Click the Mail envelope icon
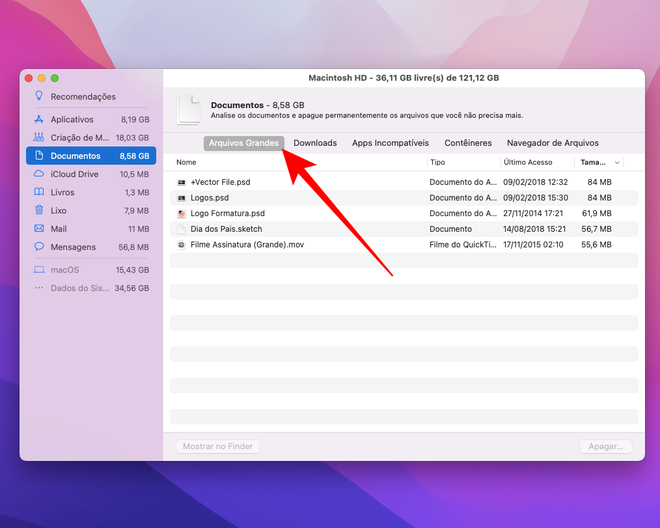The width and height of the screenshot is (660, 528). [39, 228]
